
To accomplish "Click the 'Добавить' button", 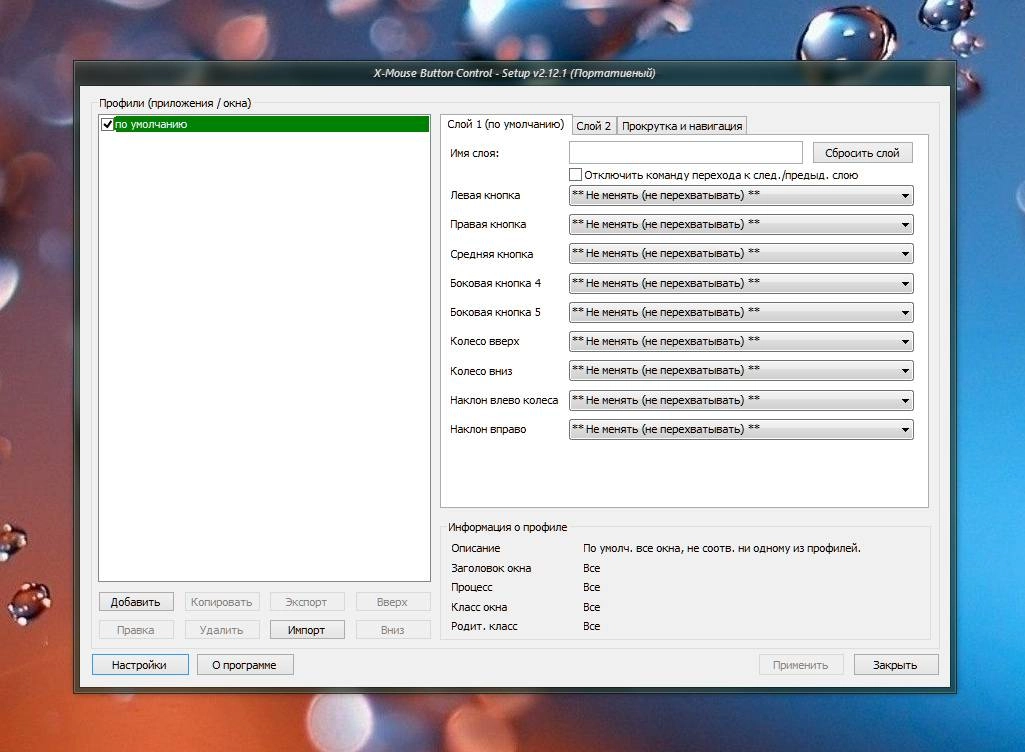I will point(136,602).
